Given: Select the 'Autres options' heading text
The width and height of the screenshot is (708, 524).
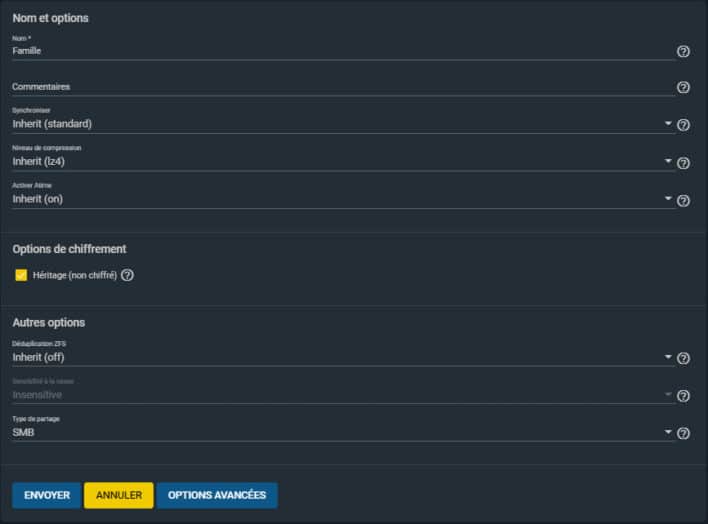Looking at the screenshot, I should point(49,323).
